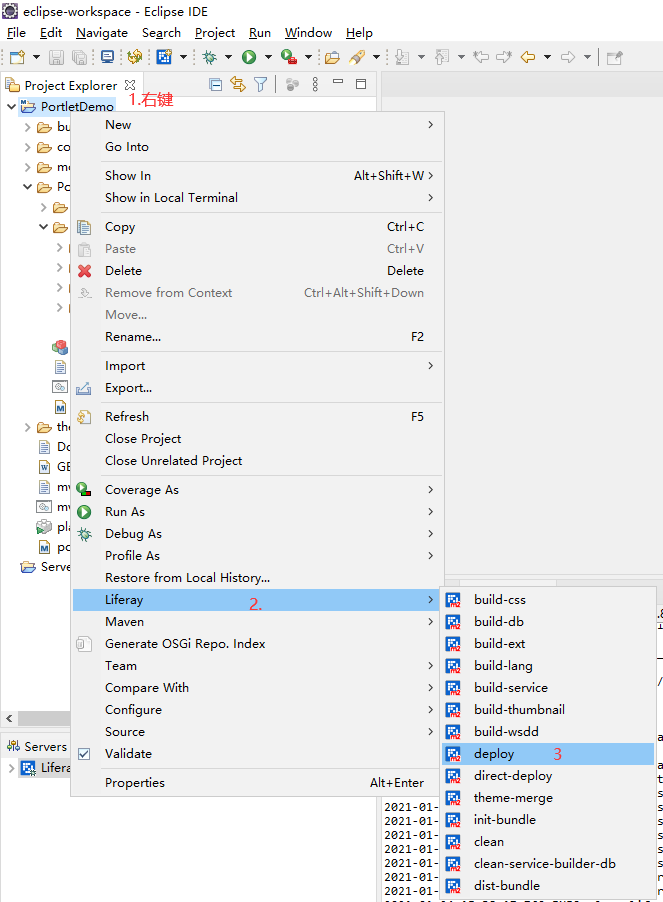
Task: Open the Project Explorer filter icon
Action: [x=260, y=85]
